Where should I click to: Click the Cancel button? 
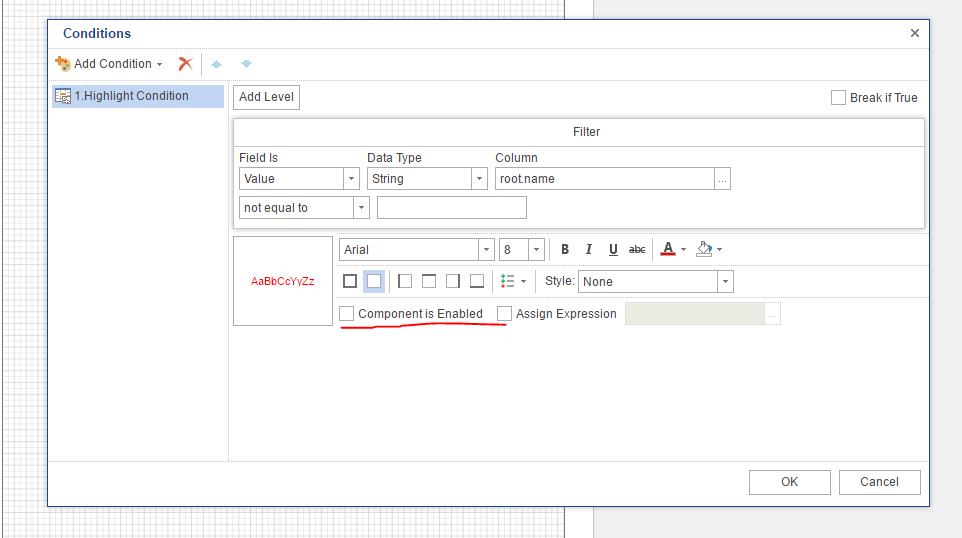point(879,482)
